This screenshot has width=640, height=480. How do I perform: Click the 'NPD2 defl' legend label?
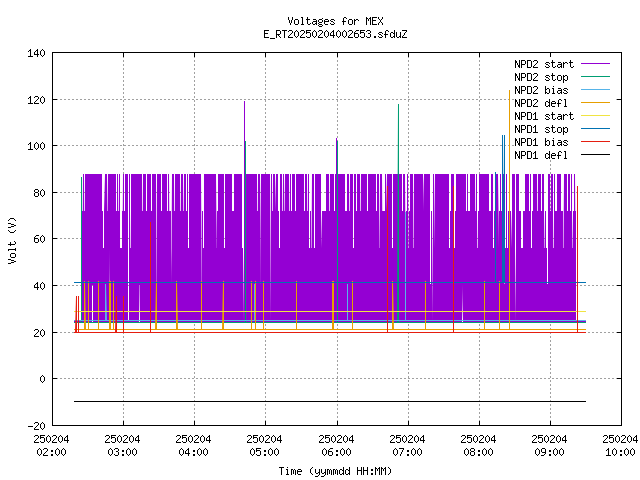(x=541, y=103)
